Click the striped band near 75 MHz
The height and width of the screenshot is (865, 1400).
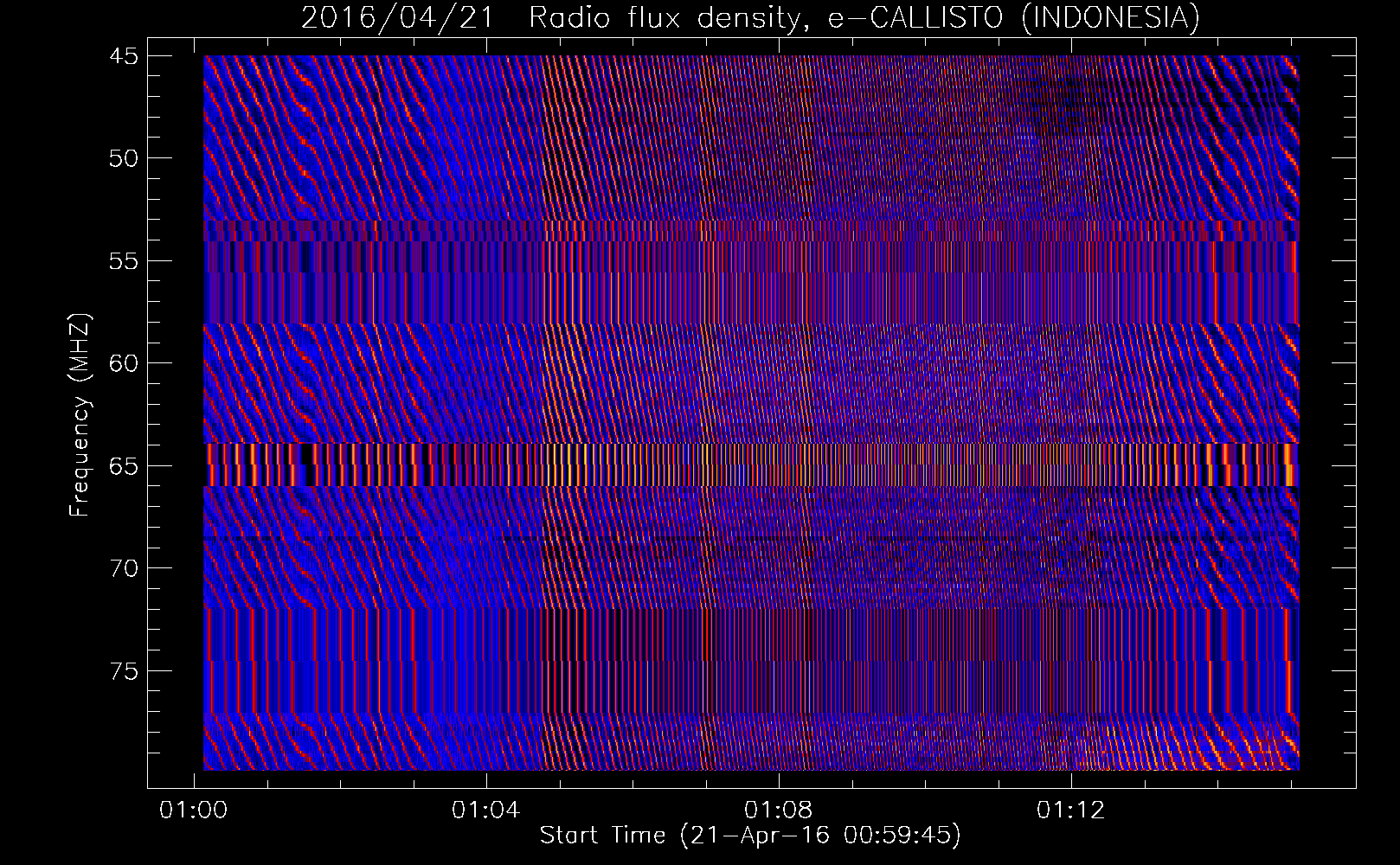(751, 661)
